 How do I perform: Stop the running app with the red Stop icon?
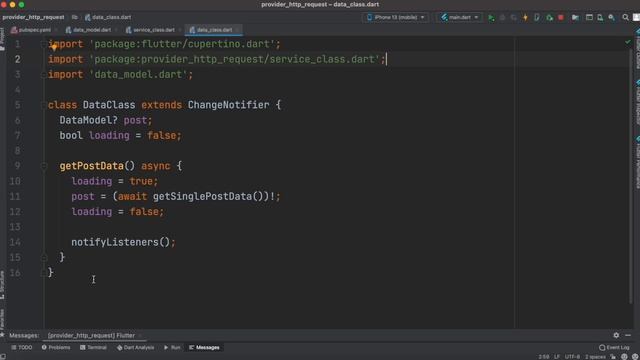pyautogui.click(x=561, y=18)
